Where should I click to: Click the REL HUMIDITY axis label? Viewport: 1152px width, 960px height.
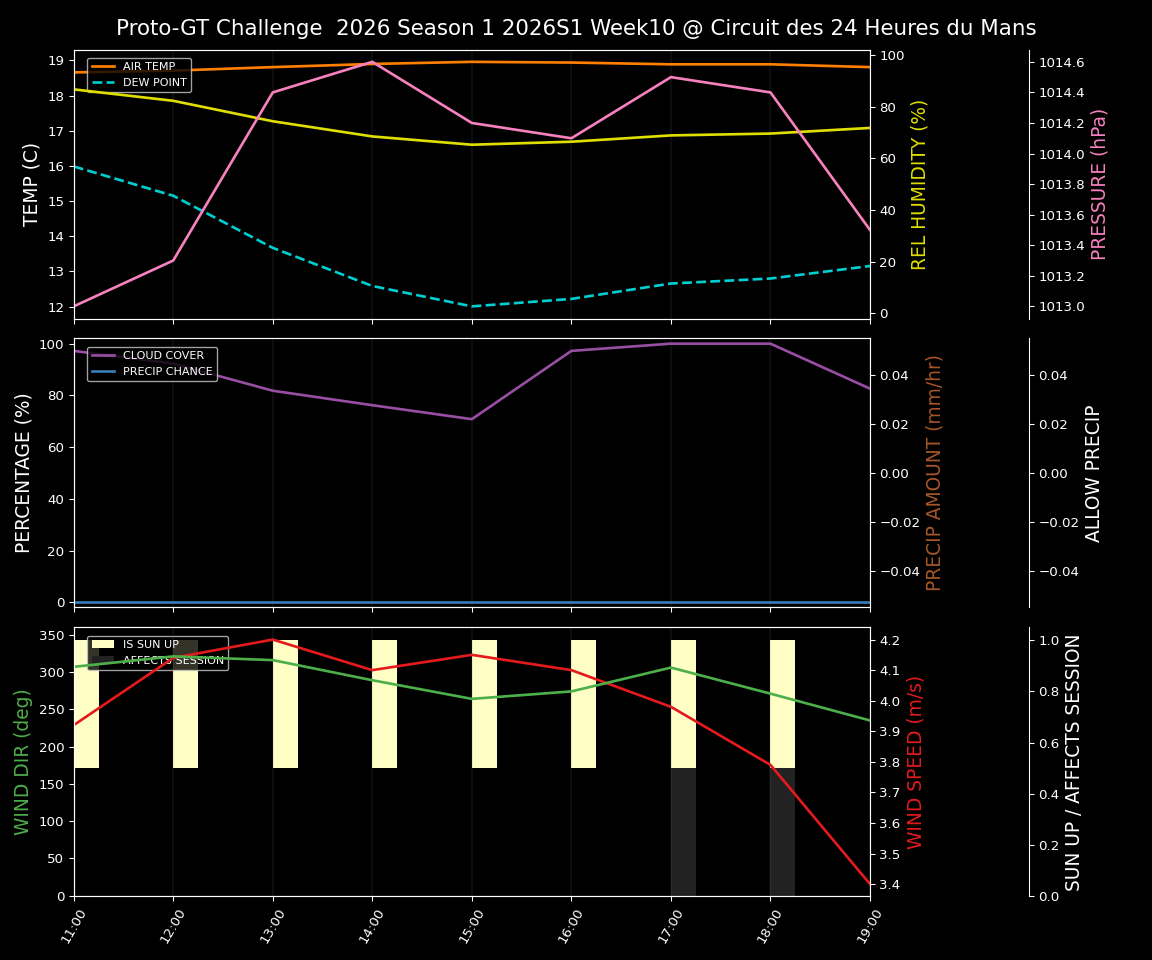[921, 183]
